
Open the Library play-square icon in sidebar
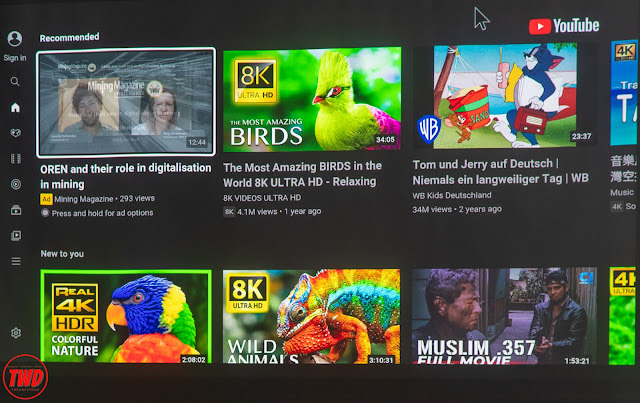pos(16,236)
